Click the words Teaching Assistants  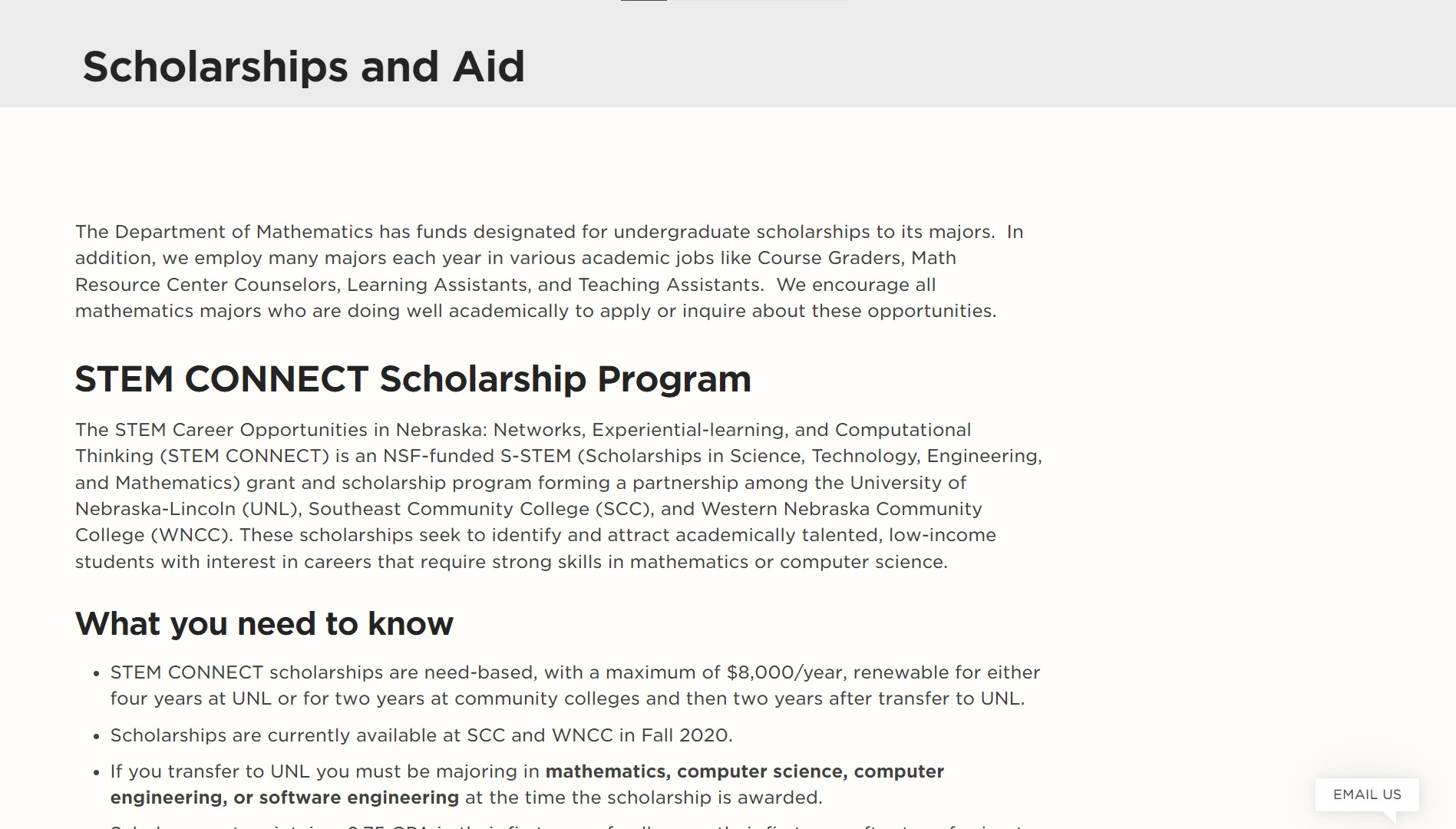click(x=669, y=285)
